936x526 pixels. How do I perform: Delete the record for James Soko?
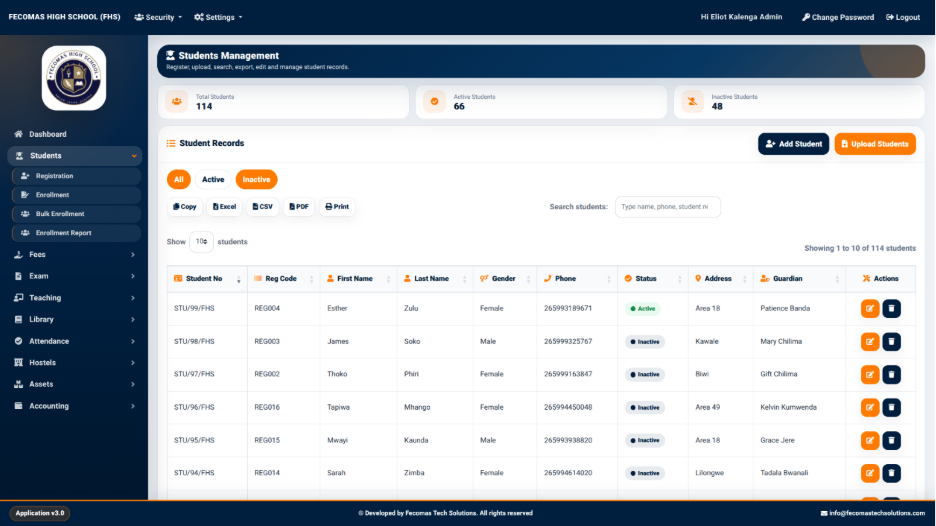tap(891, 342)
